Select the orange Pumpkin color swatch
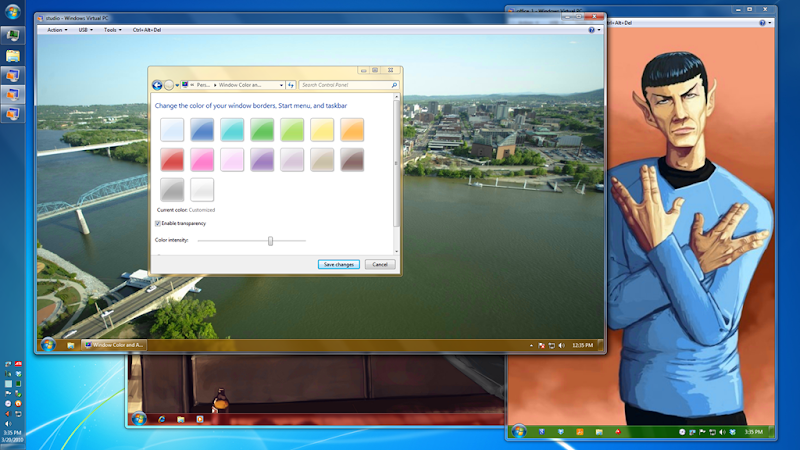Screen dimensions: 800x450 click(x=352, y=130)
